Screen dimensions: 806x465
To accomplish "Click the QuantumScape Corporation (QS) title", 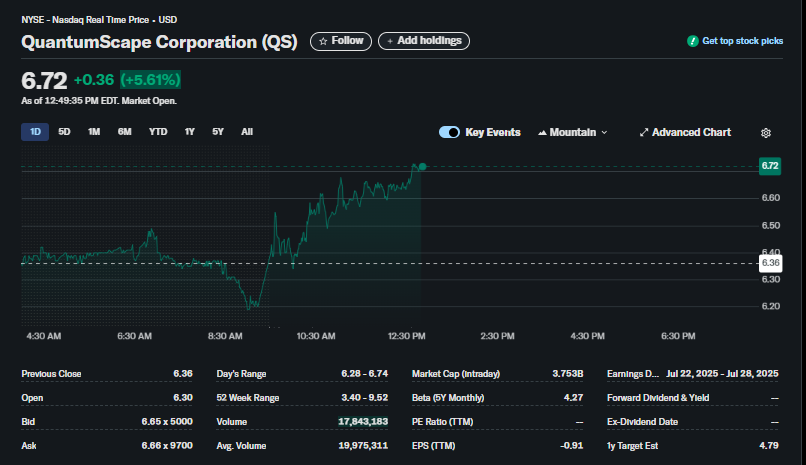I will click(159, 42).
